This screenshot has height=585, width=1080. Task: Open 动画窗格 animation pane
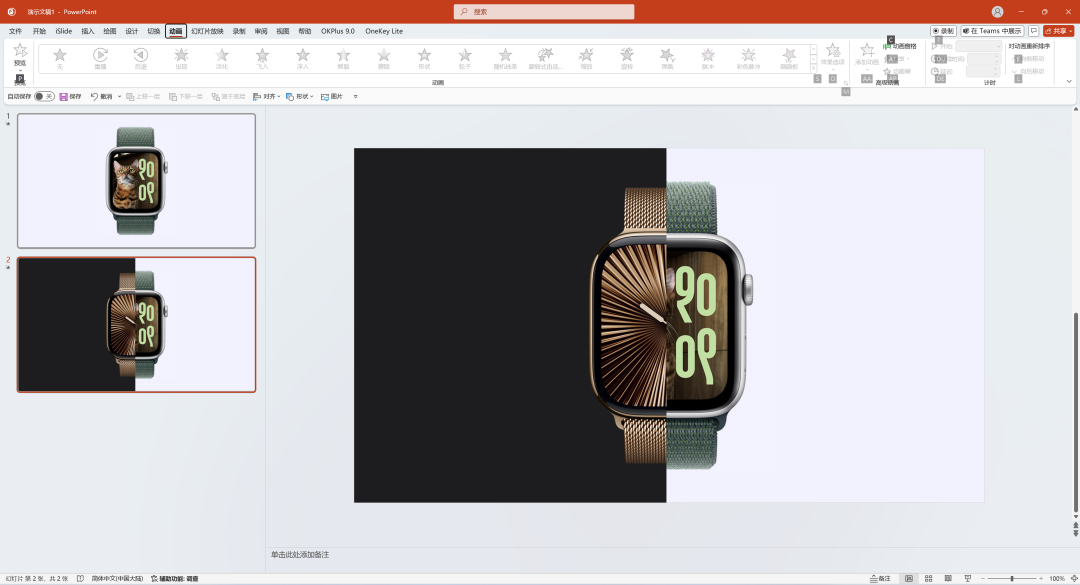click(901, 46)
